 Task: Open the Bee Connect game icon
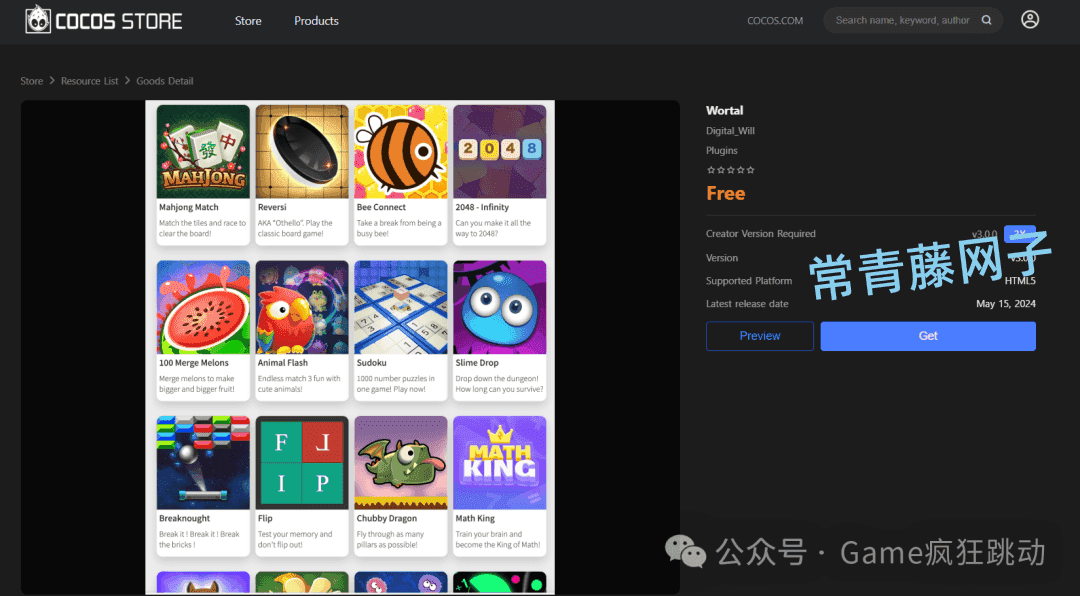tap(401, 152)
